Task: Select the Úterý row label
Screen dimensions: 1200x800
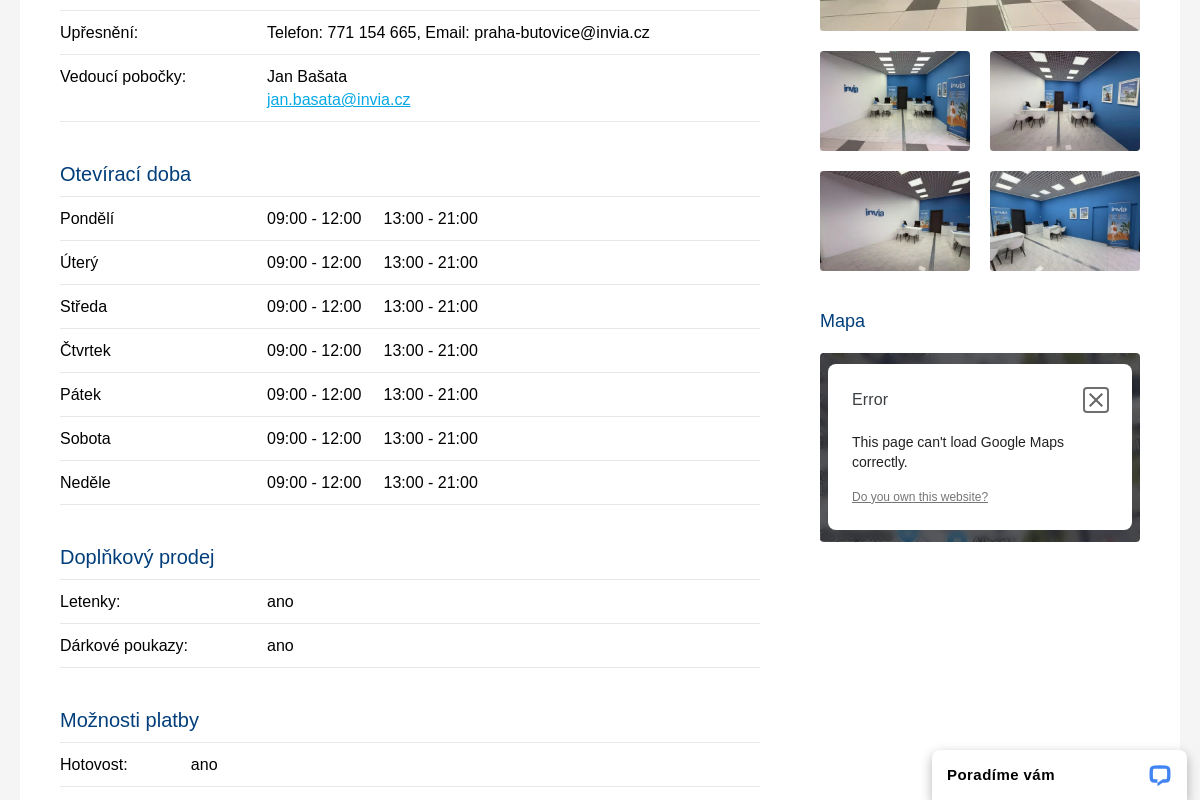Action: 79,263
